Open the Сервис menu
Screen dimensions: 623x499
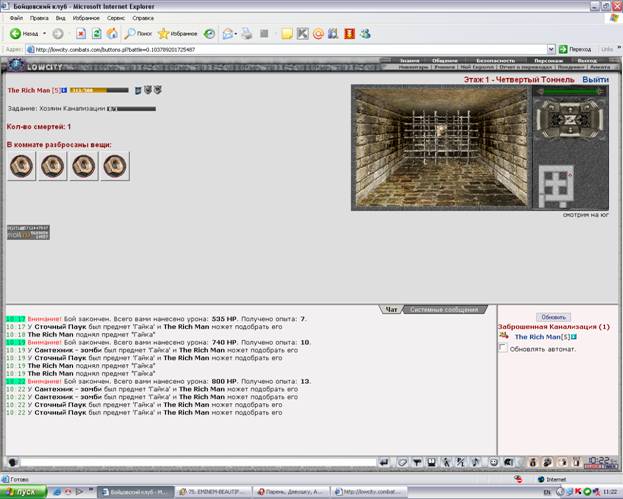(x=116, y=18)
